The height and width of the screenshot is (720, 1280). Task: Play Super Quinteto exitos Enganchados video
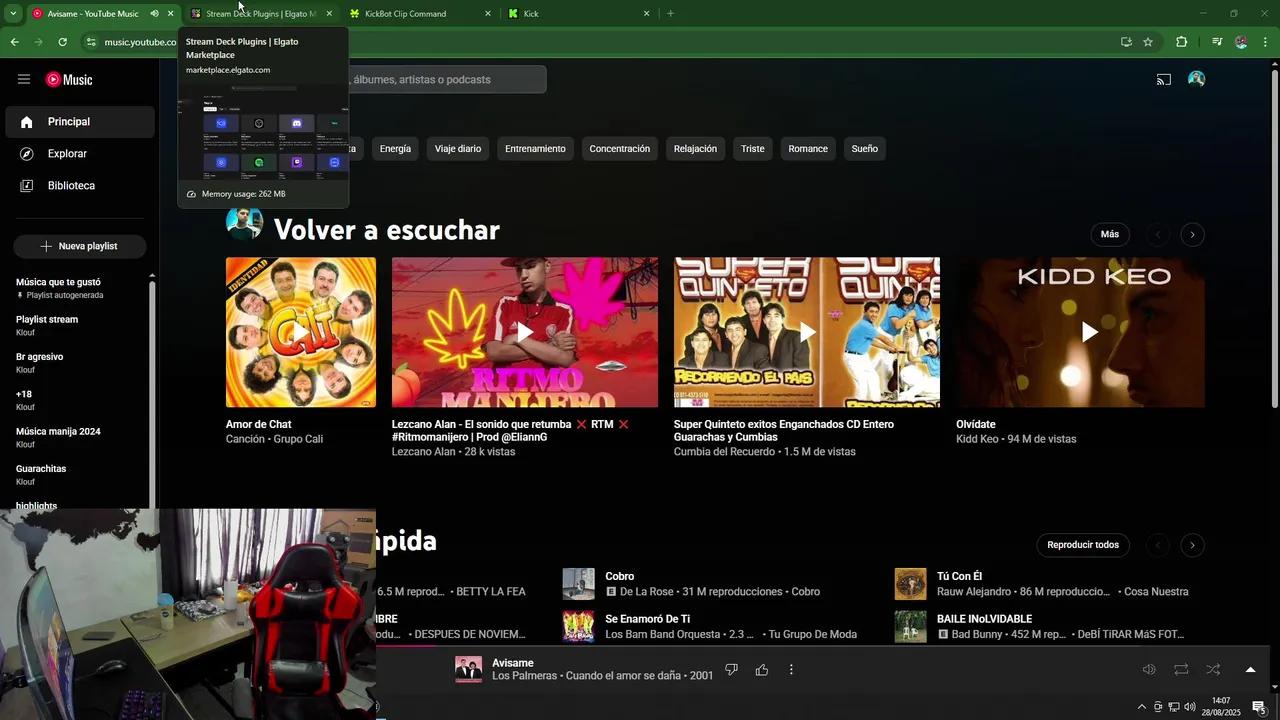[x=807, y=332]
